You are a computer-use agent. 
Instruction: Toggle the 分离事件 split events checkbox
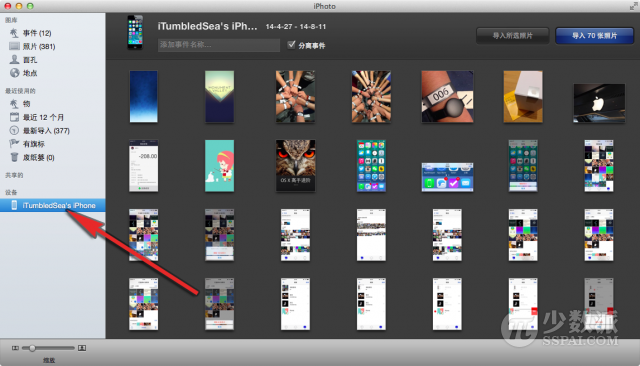coord(291,45)
